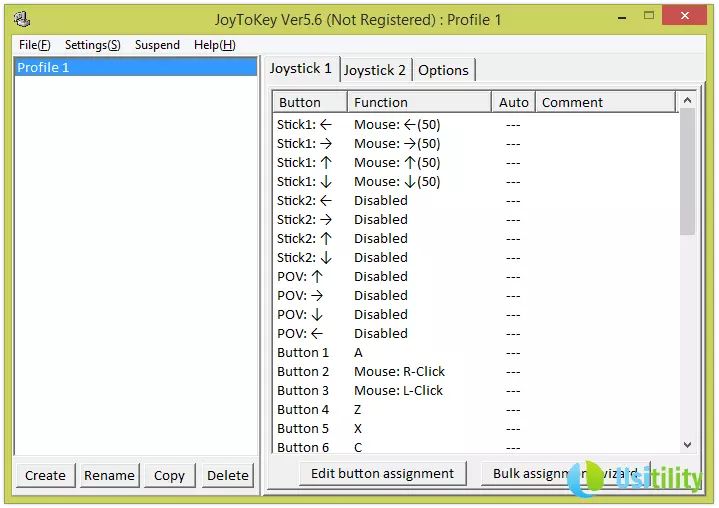Select the POV left arrow row
The image size is (719, 508).
476,334
